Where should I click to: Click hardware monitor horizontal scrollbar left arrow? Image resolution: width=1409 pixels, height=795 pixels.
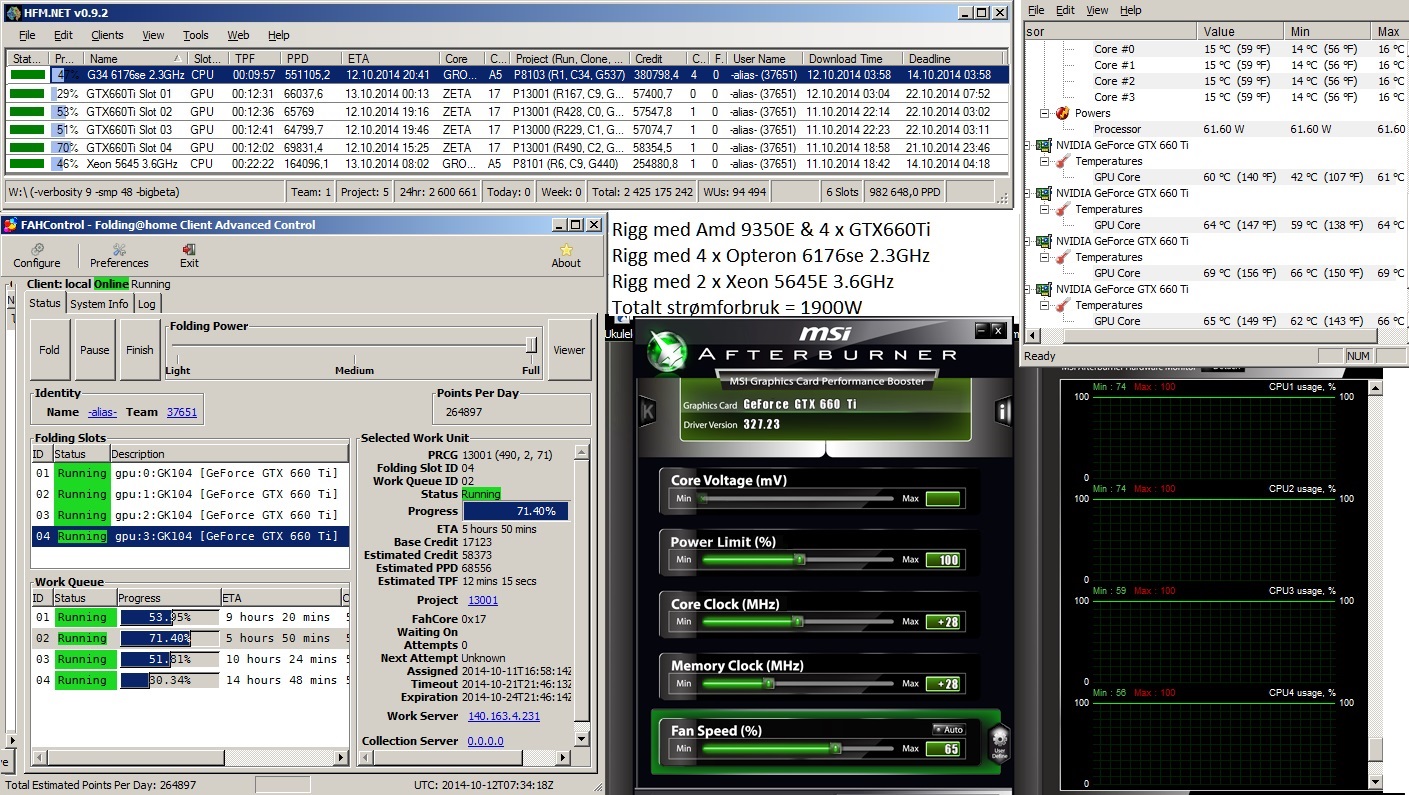(1031, 337)
